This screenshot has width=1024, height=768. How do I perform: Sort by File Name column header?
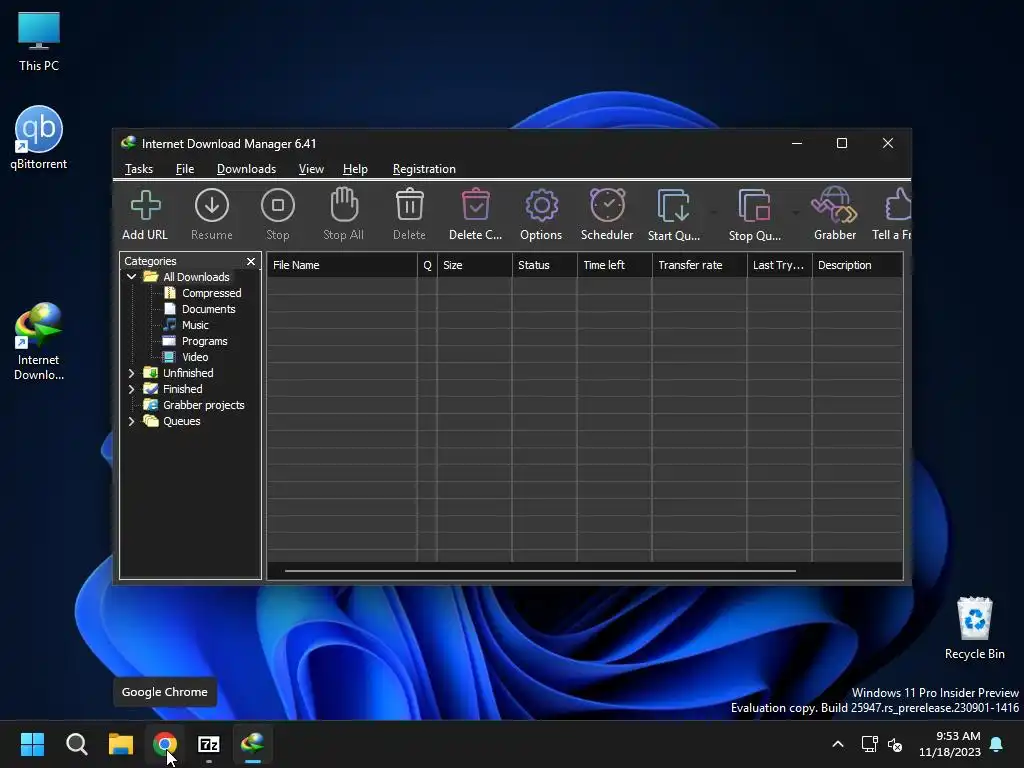(x=342, y=265)
